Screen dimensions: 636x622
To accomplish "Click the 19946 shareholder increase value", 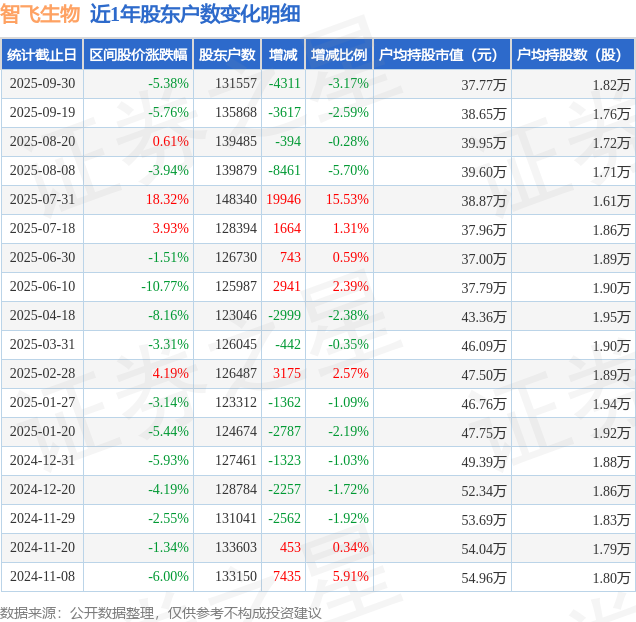I will click(283, 200).
